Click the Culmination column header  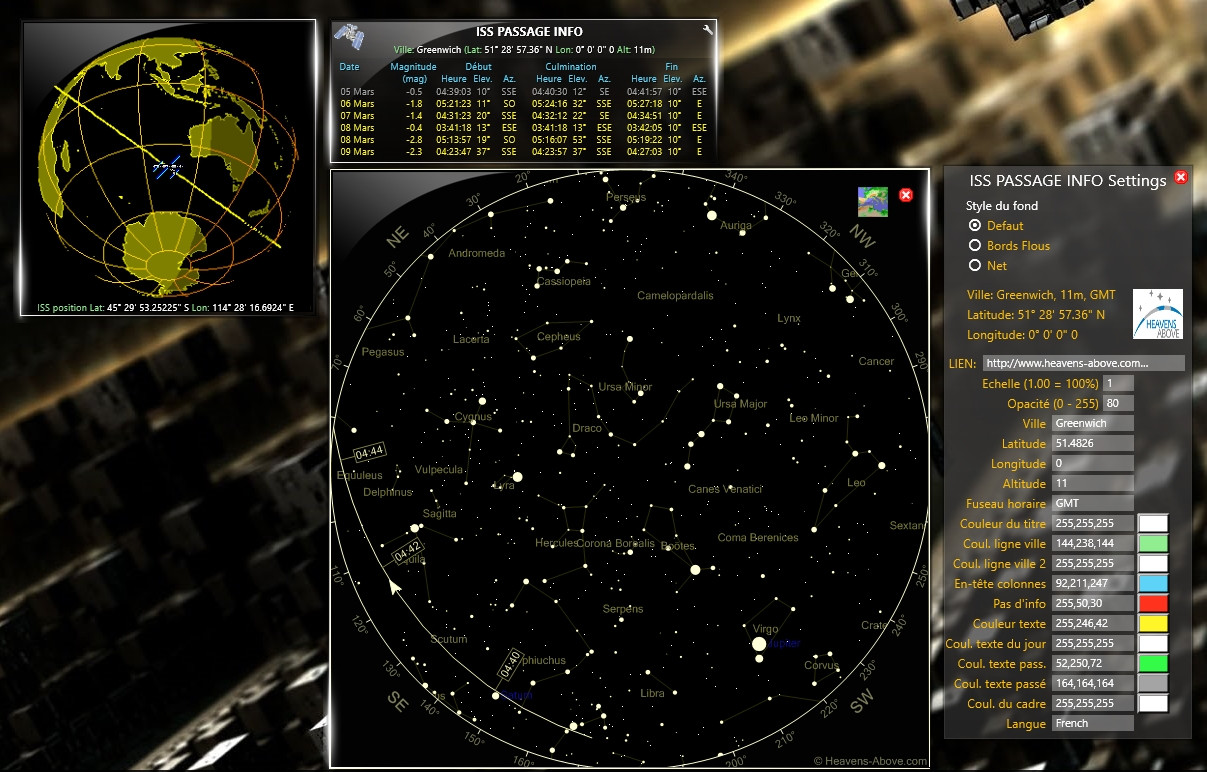pyautogui.click(x=571, y=67)
